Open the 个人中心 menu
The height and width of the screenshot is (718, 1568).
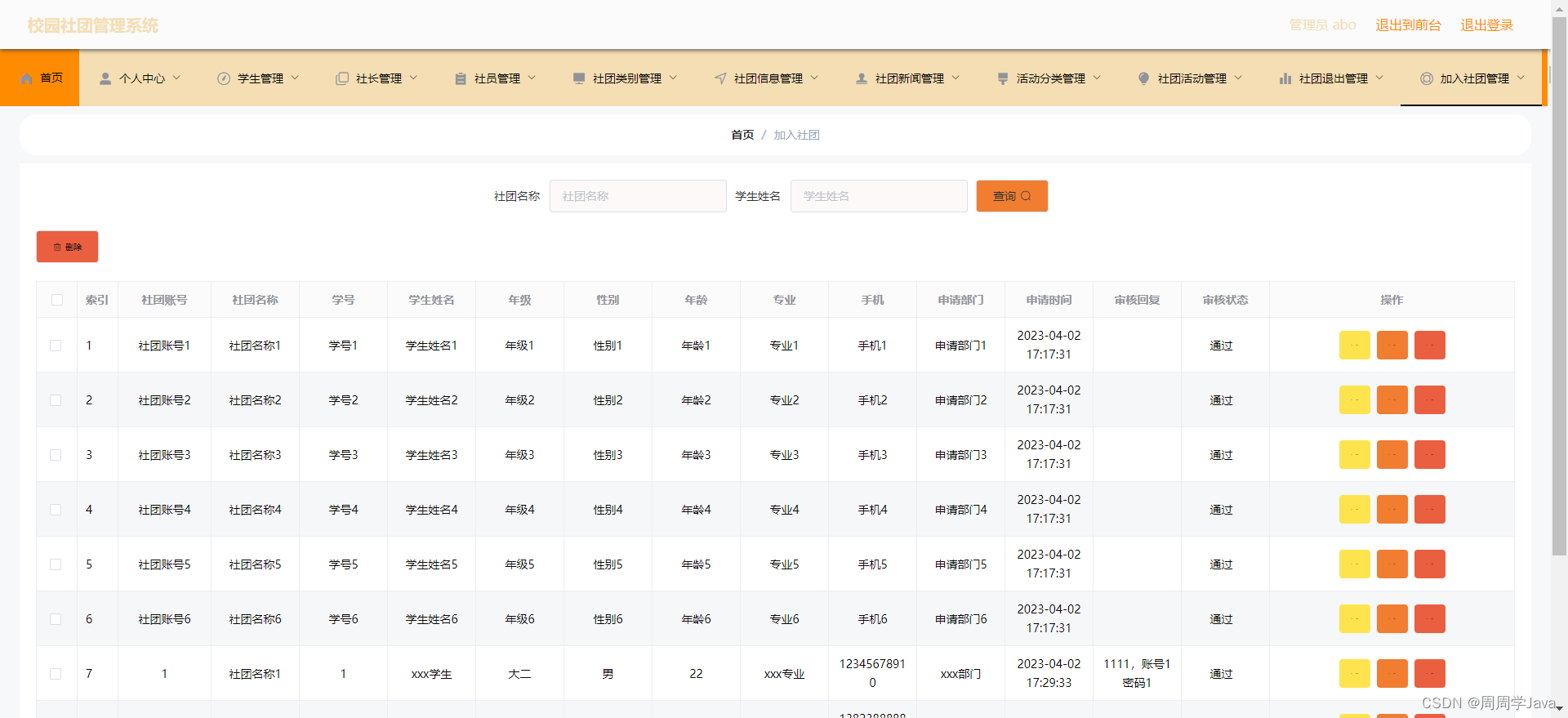coord(140,78)
